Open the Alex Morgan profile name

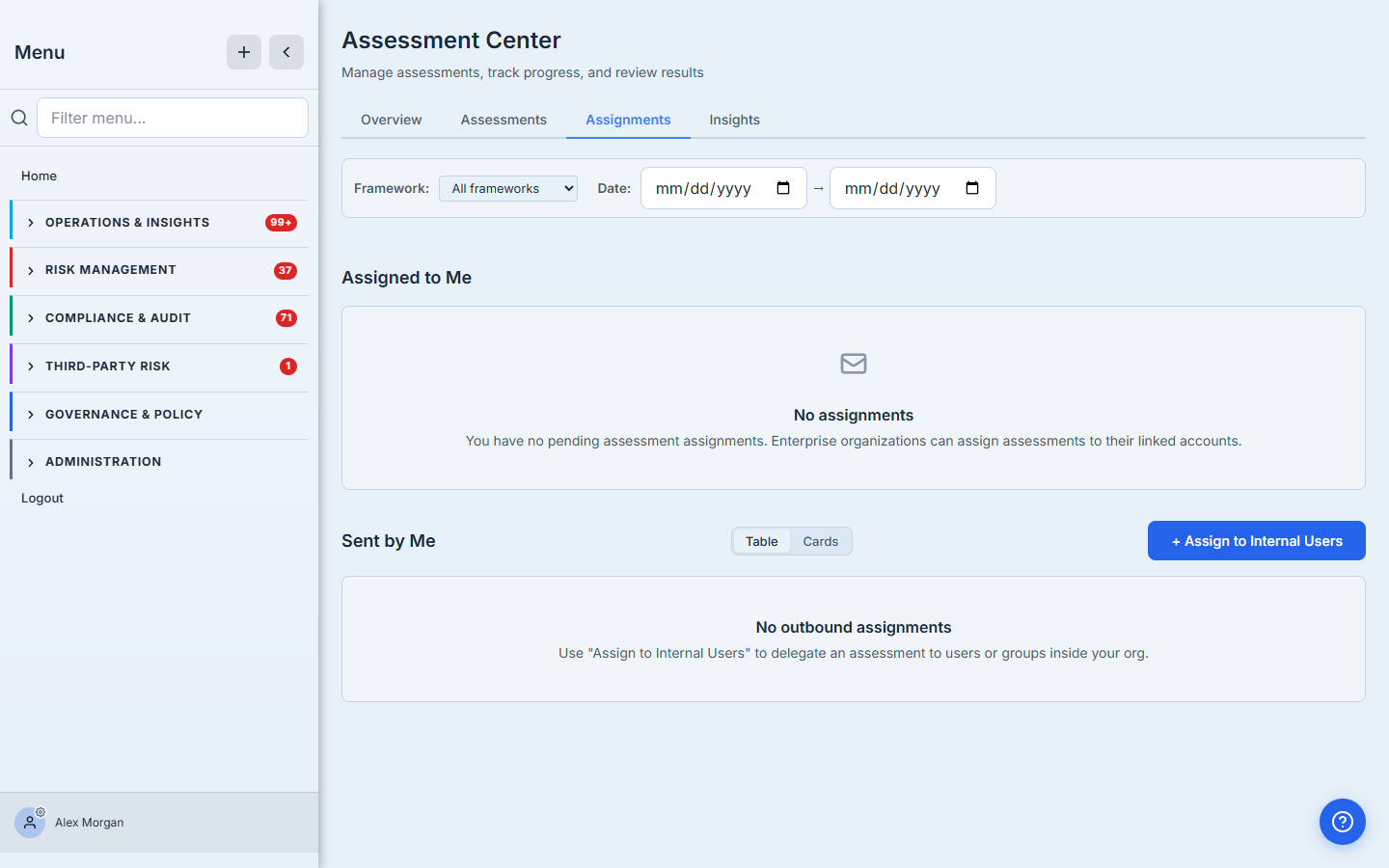click(x=90, y=823)
